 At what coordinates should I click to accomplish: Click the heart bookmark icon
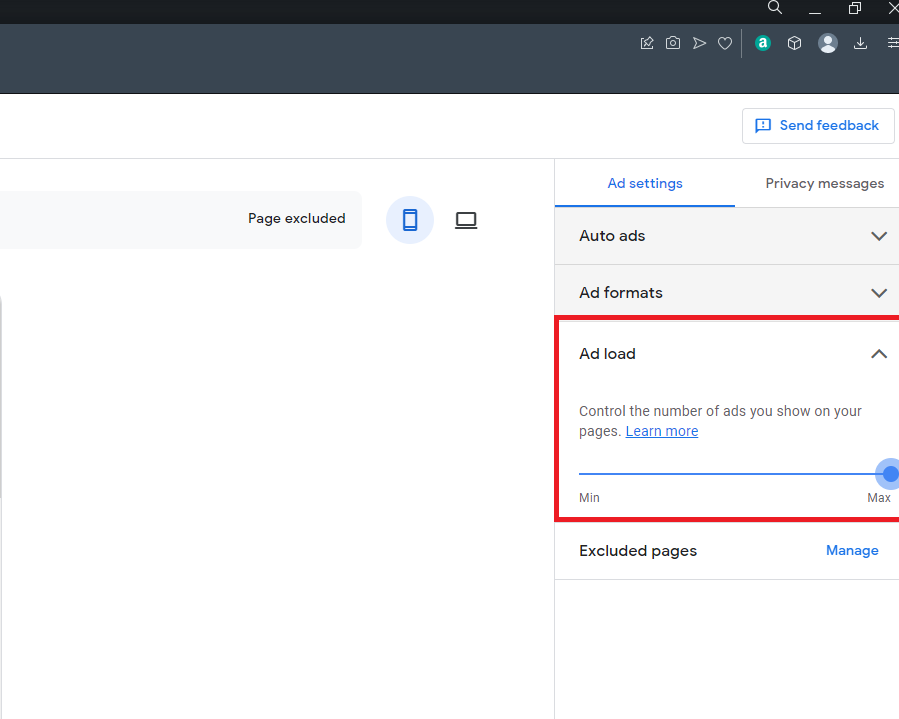(x=725, y=43)
